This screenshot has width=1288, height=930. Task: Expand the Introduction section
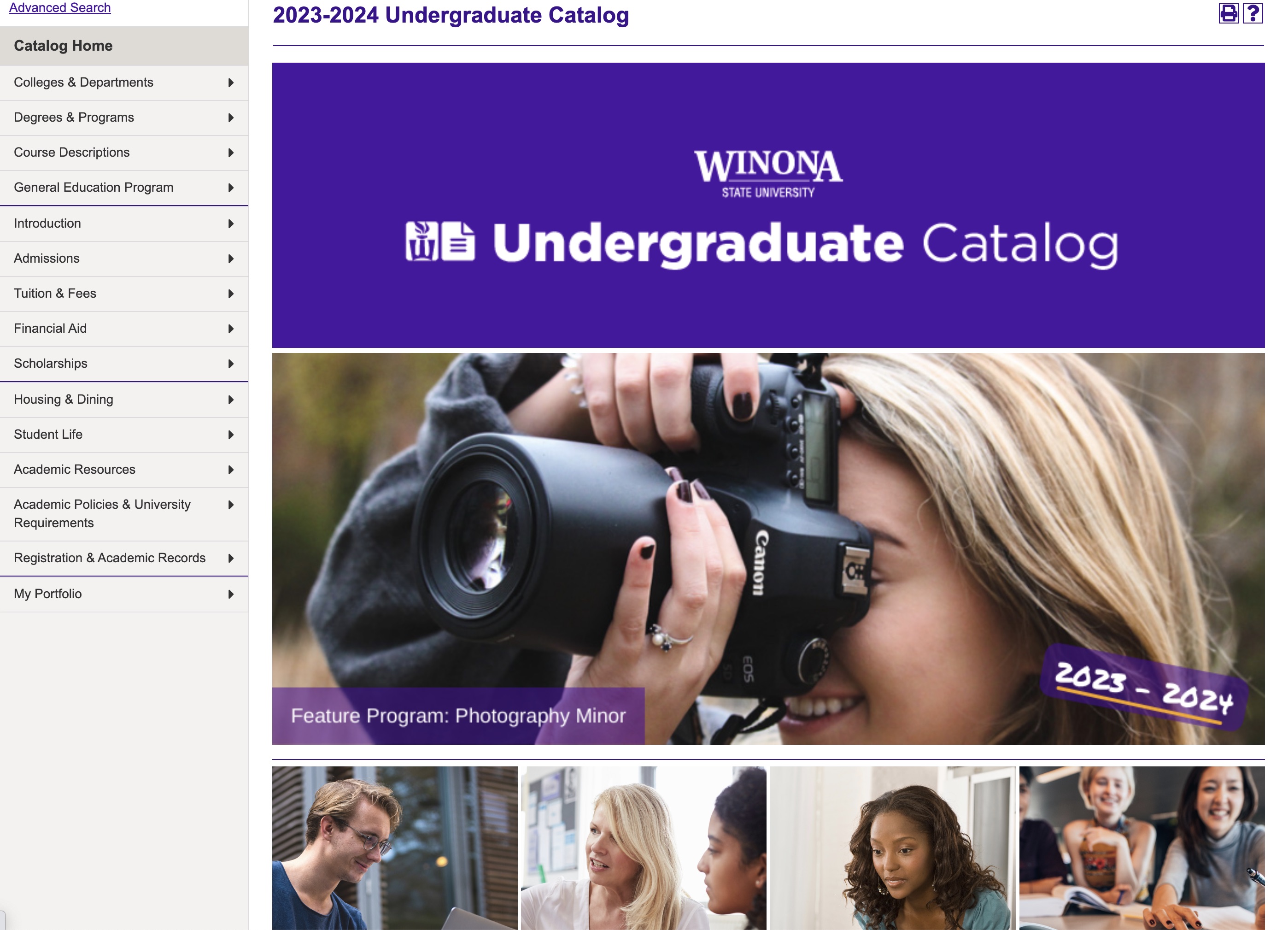point(47,223)
